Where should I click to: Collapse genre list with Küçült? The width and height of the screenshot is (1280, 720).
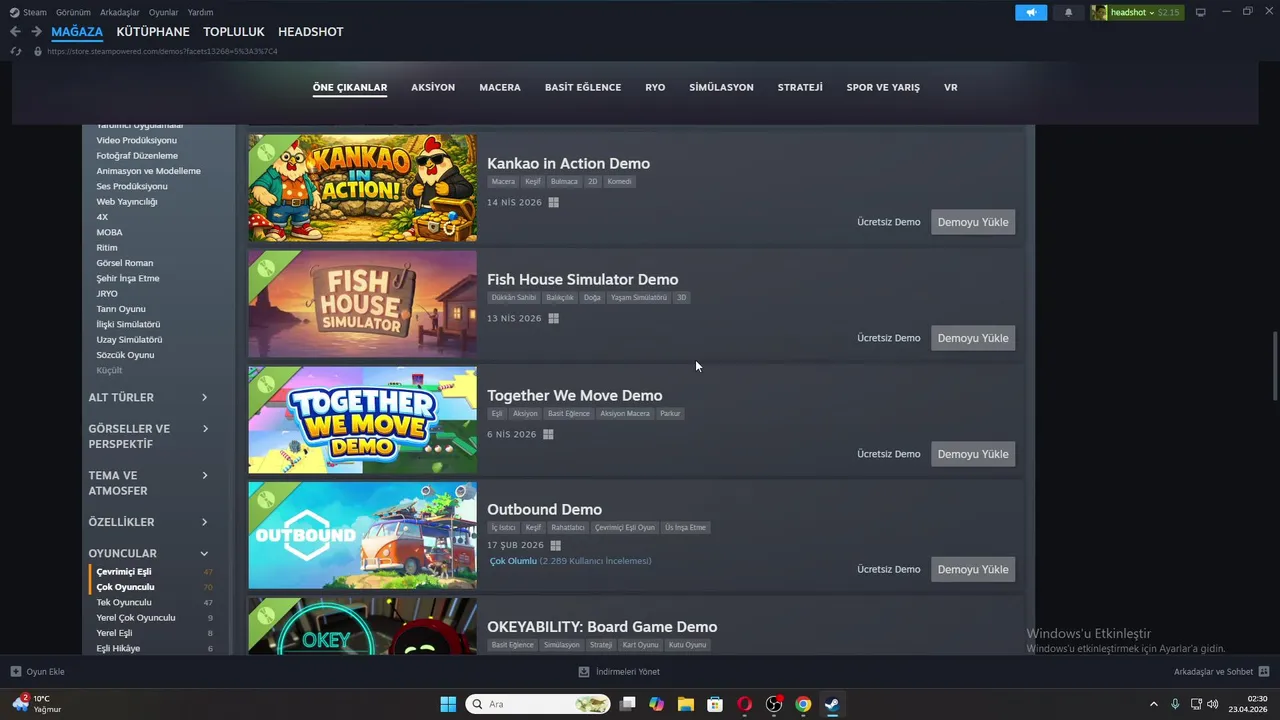(x=109, y=370)
